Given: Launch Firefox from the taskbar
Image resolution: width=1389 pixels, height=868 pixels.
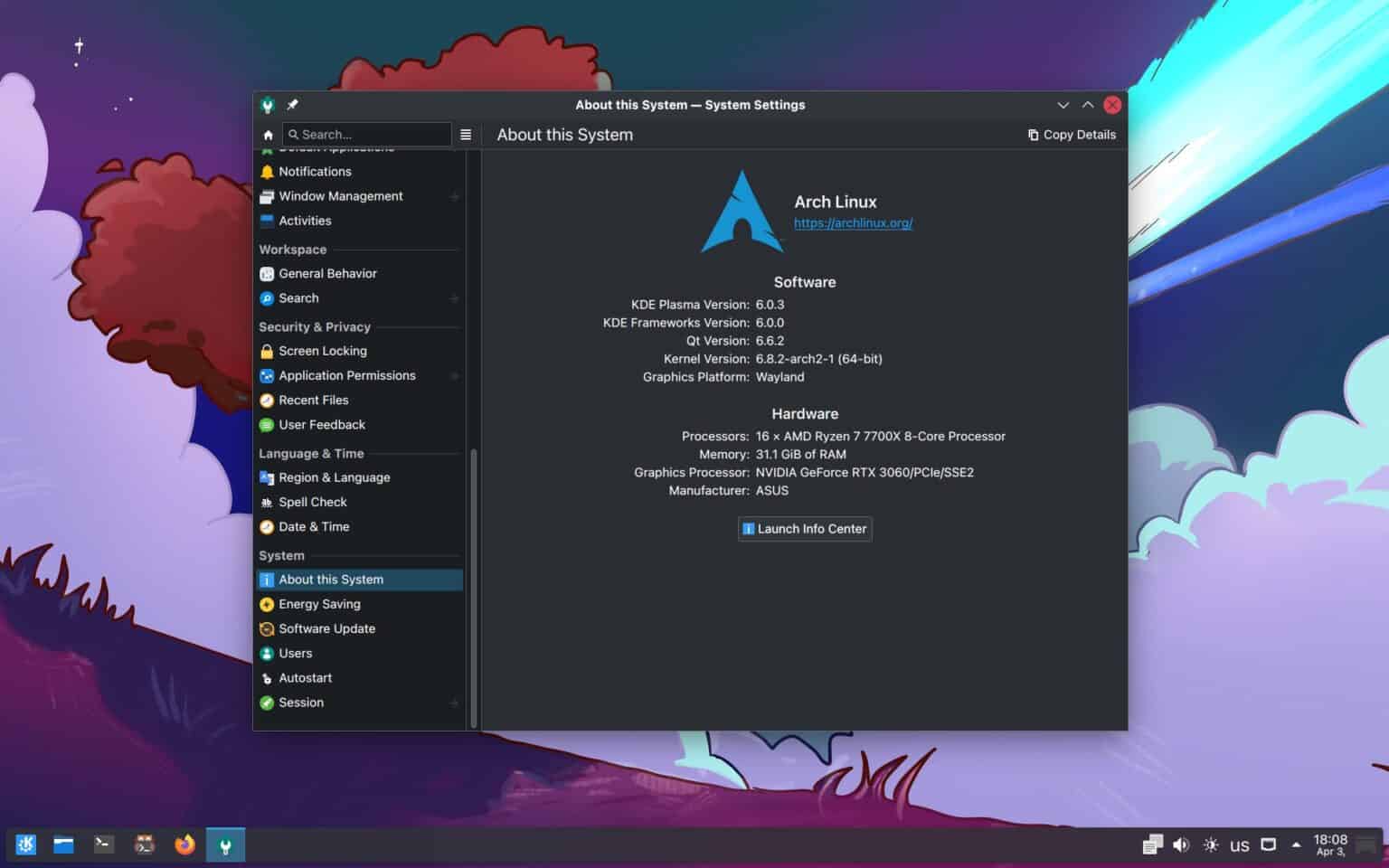Looking at the screenshot, I should click(x=184, y=844).
